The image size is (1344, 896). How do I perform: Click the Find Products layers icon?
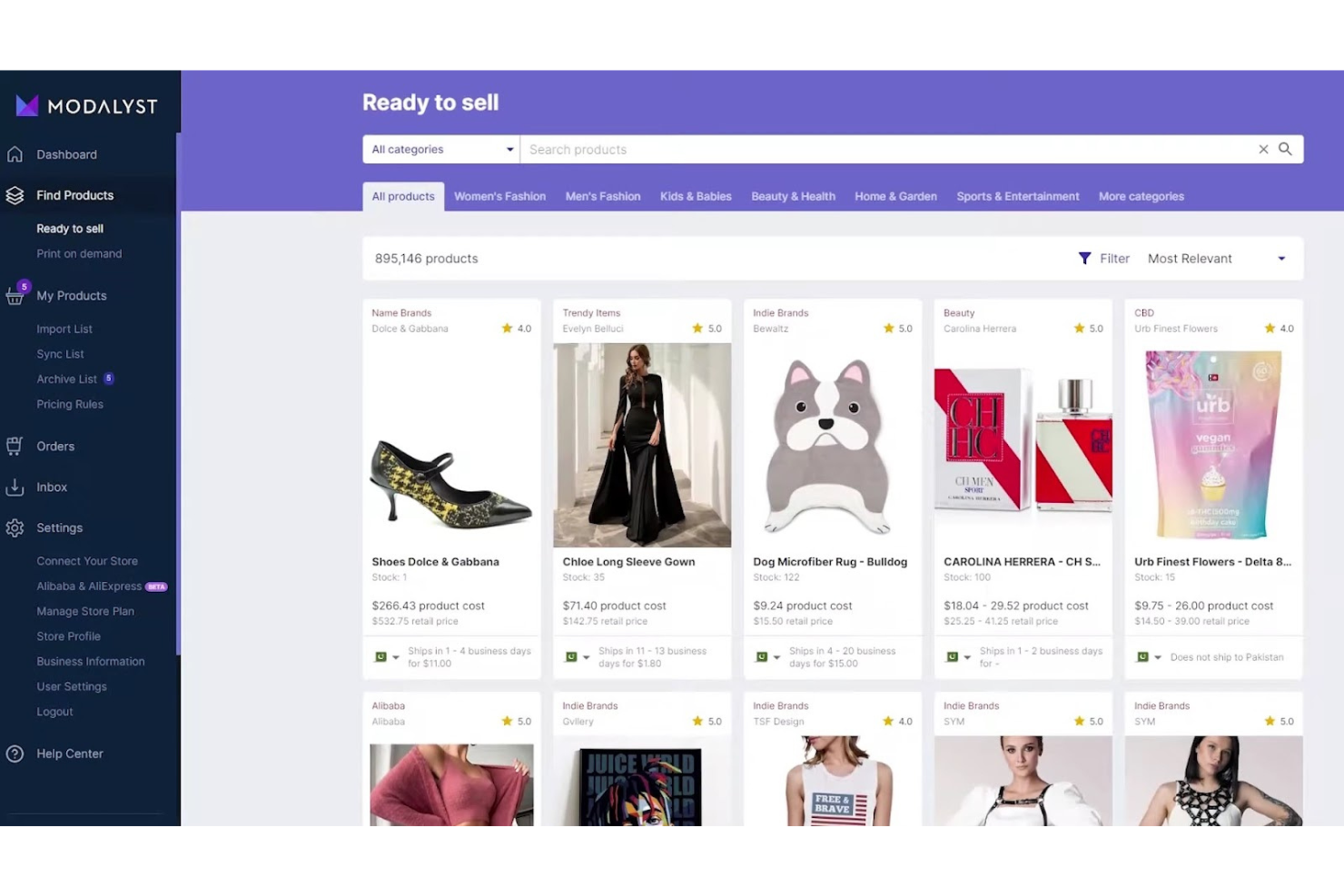coord(15,195)
